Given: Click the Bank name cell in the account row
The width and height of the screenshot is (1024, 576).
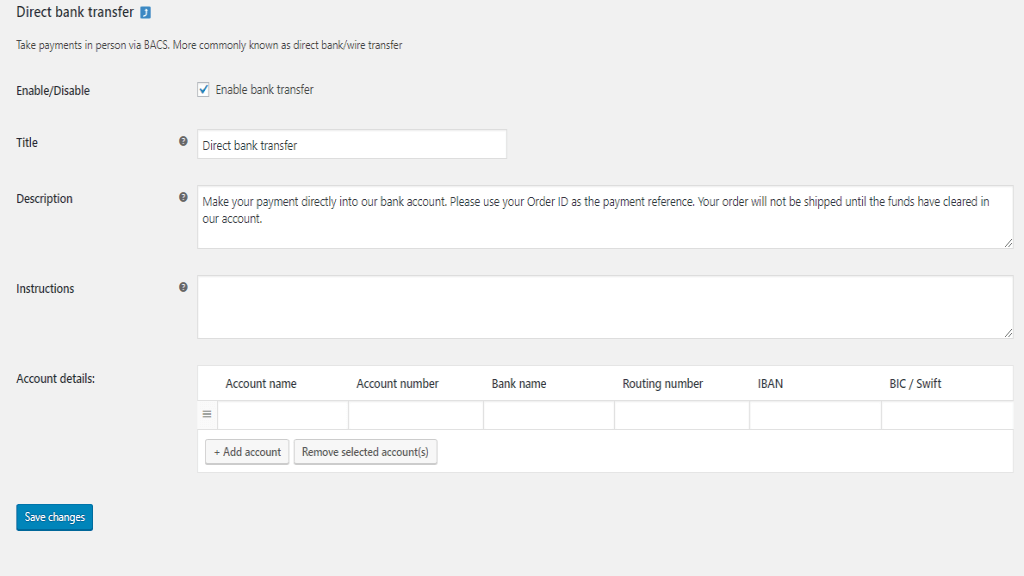Looking at the screenshot, I should (549, 415).
